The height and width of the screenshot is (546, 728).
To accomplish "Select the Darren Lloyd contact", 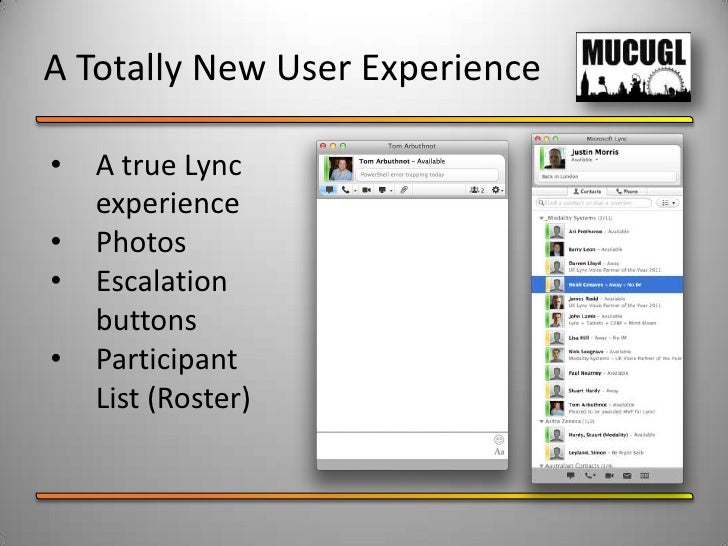I will [607, 266].
